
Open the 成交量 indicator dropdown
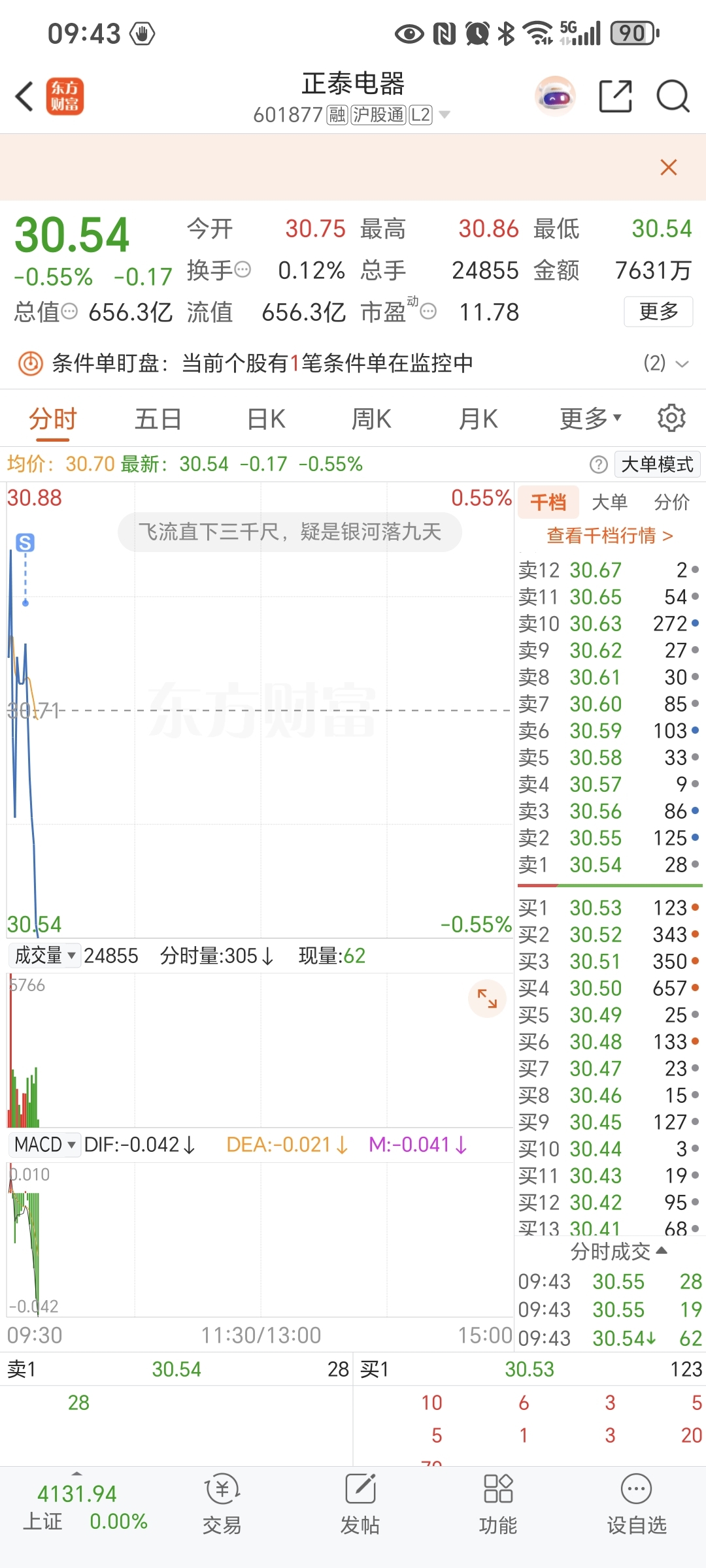44,956
